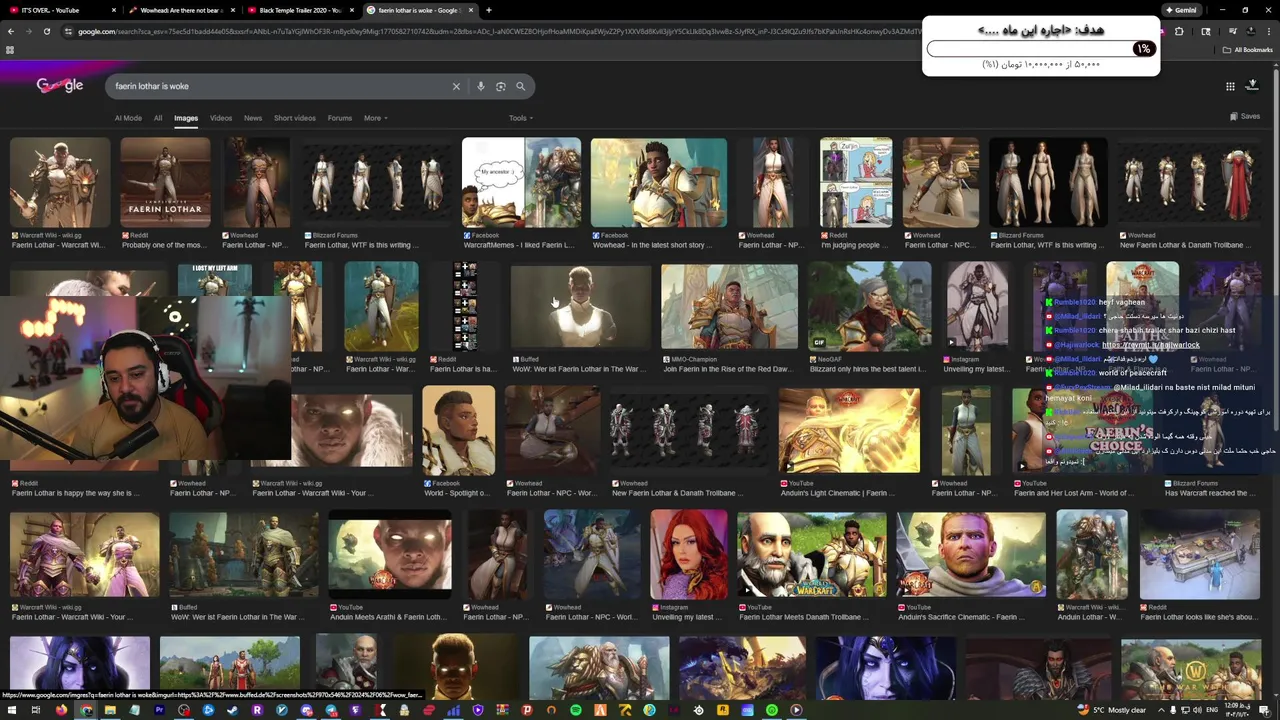Open the NeoGAF Blizzard talent GIF image
The image size is (1280, 720).
869,307
